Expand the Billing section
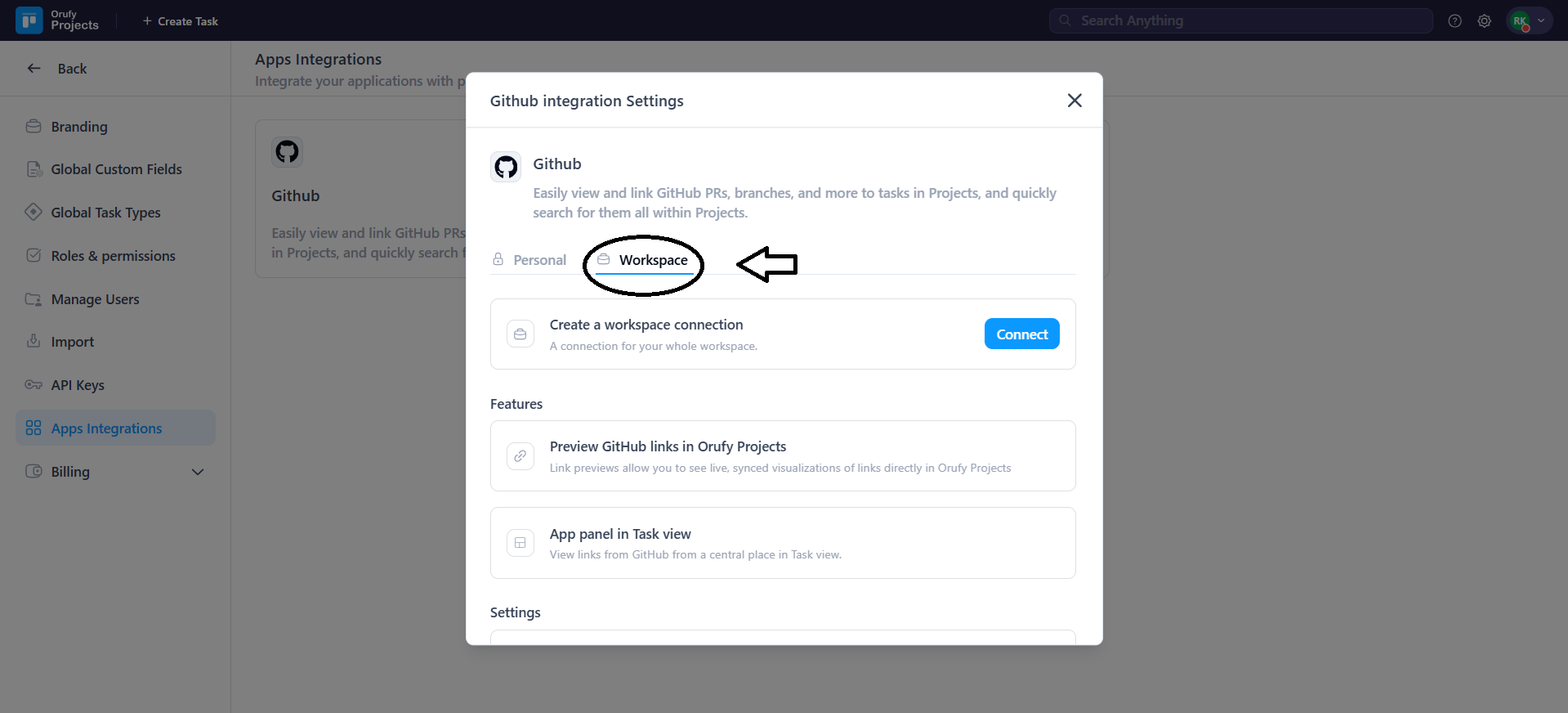Viewport: 1568px width, 713px height. click(x=197, y=472)
